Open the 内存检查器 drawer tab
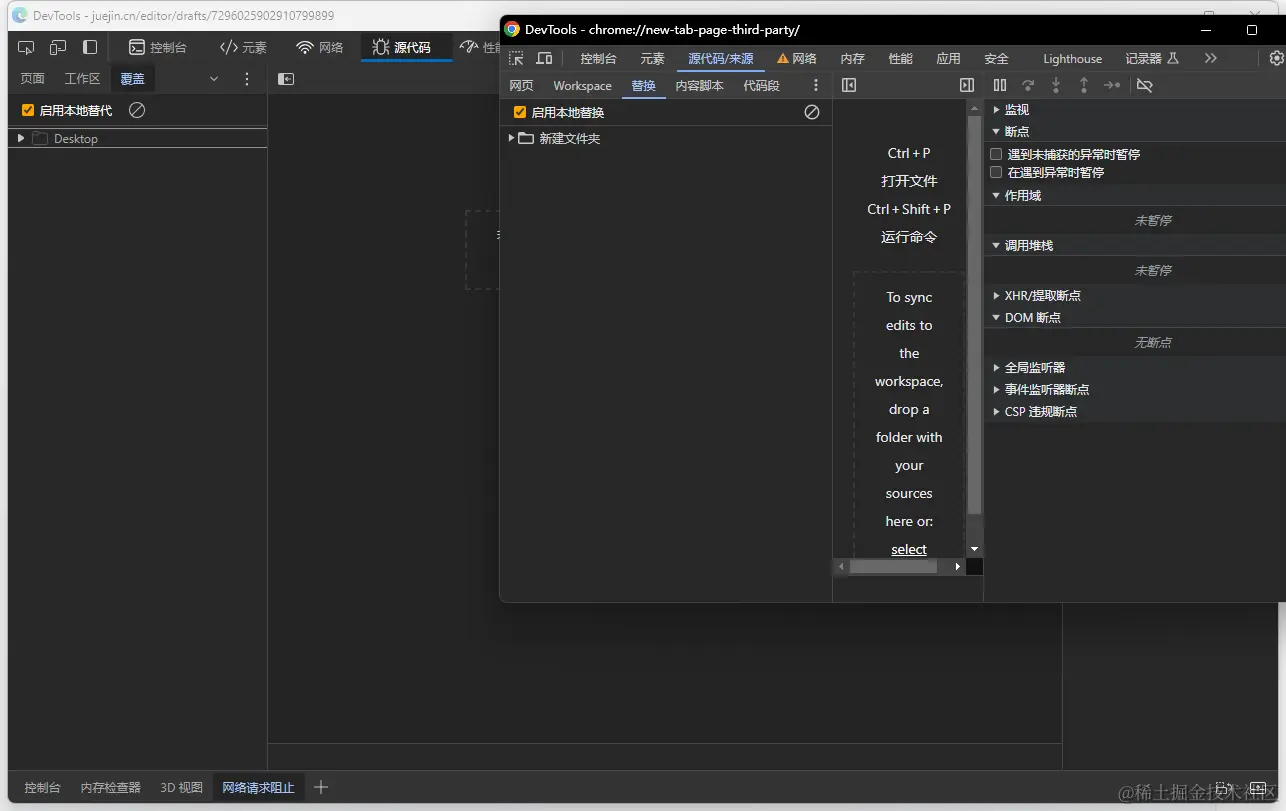 (111, 787)
